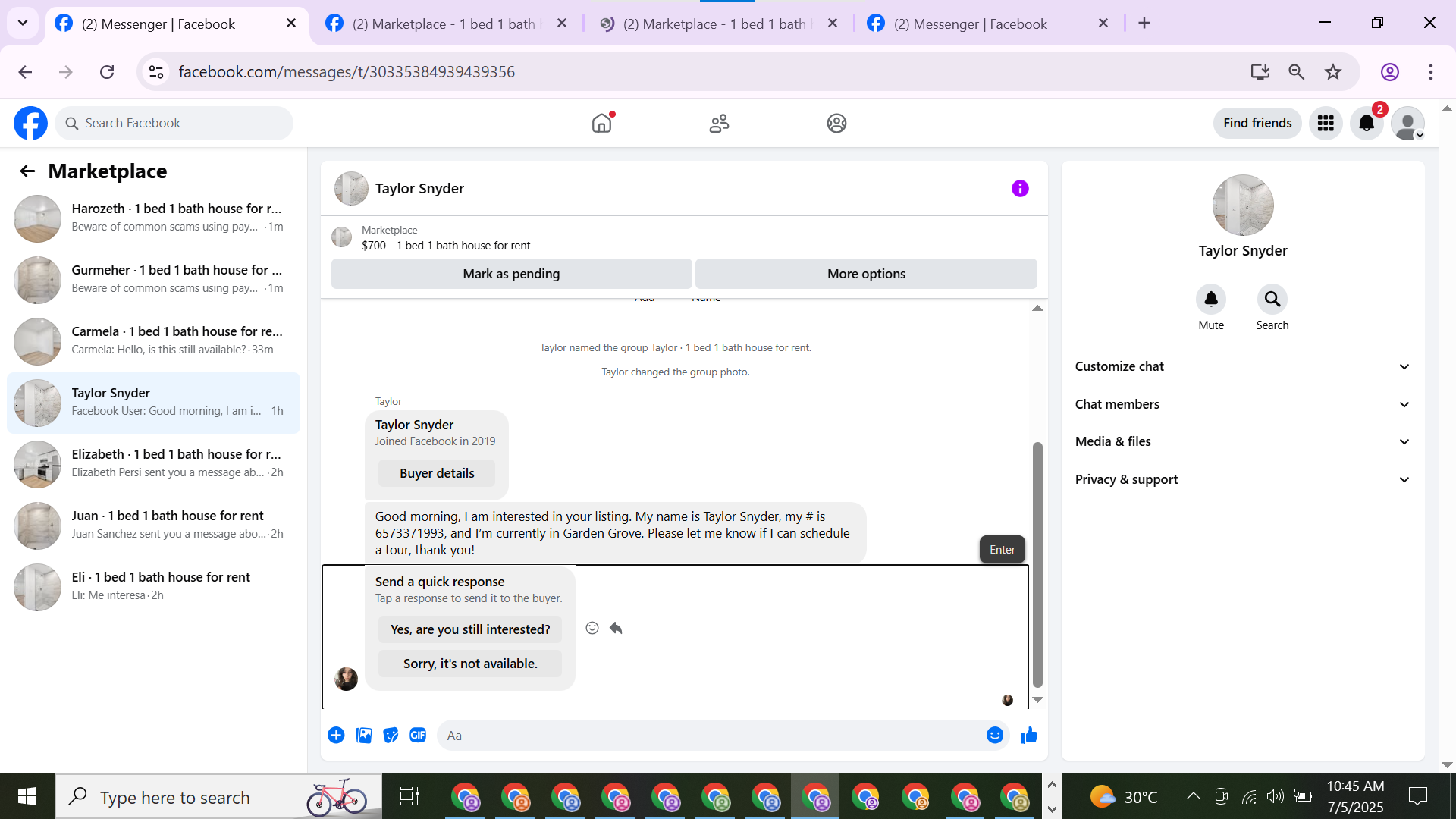Mute the conversation with bell icon

1211,300
